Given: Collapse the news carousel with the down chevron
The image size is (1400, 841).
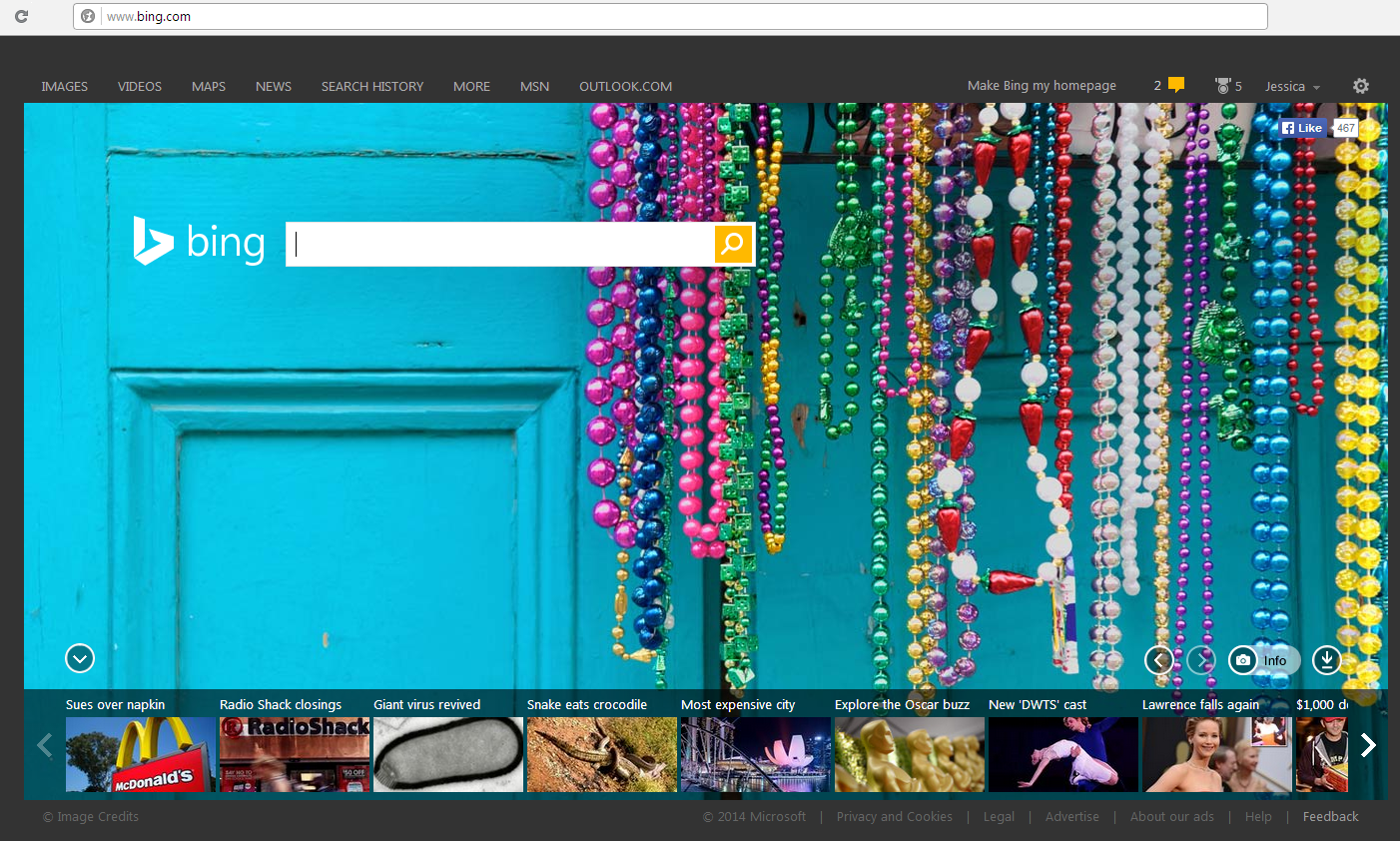Looking at the screenshot, I should click(80, 658).
